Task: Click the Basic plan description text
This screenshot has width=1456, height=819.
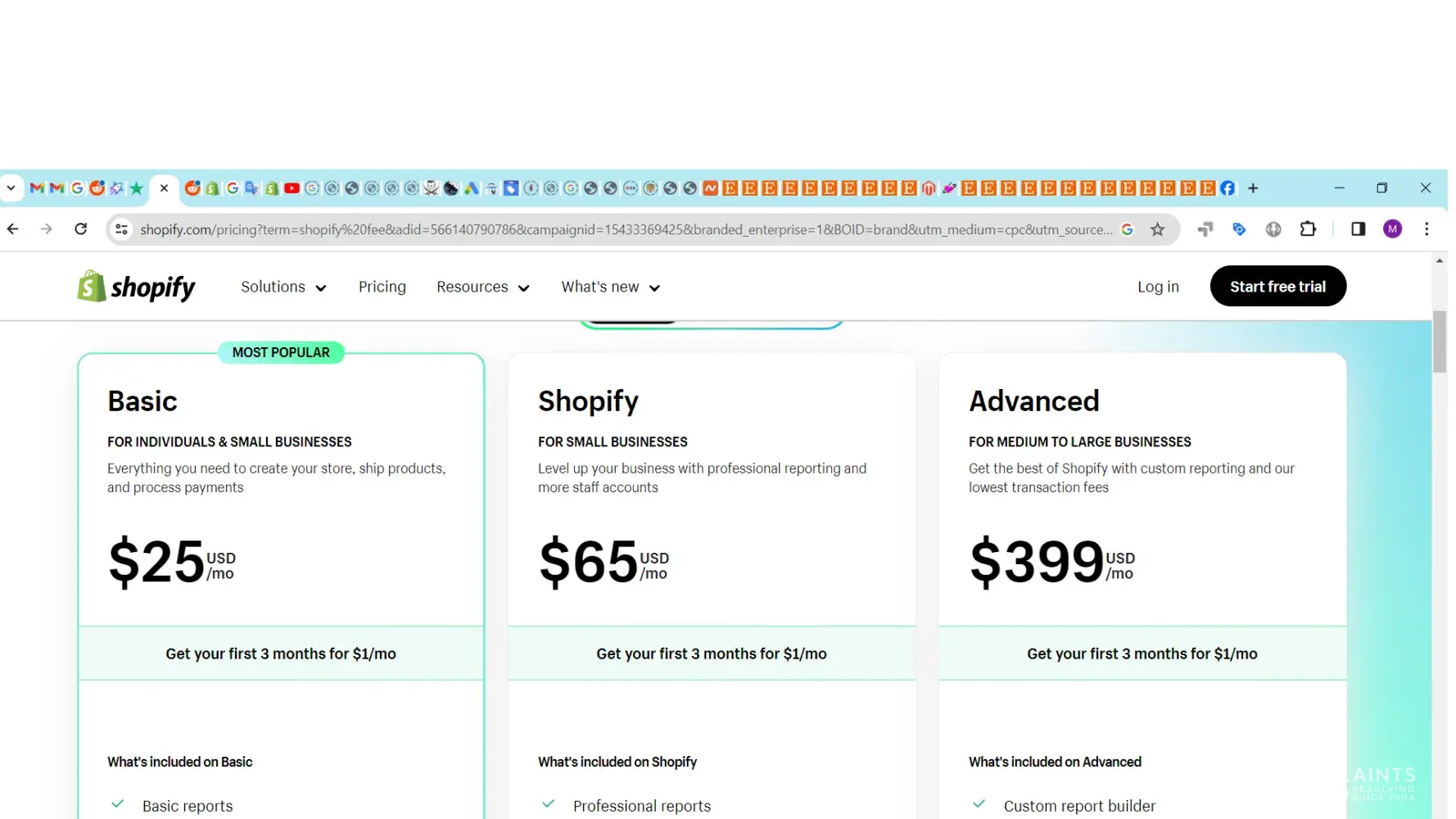Action: (277, 477)
